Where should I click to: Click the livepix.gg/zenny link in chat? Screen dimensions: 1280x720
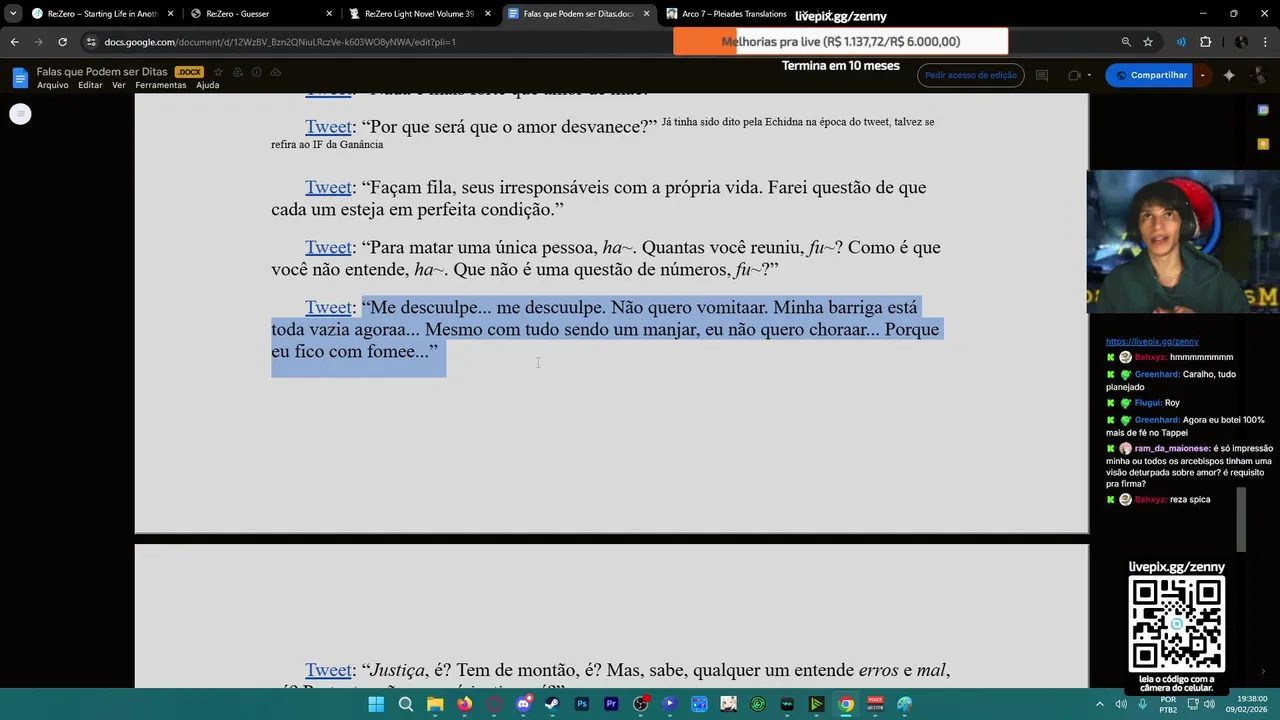[x=1152, y=342]
